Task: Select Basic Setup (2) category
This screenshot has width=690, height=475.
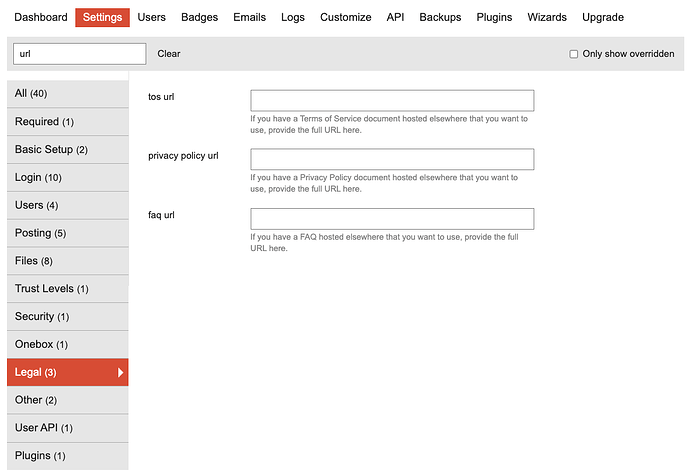Action: (68, 149)
